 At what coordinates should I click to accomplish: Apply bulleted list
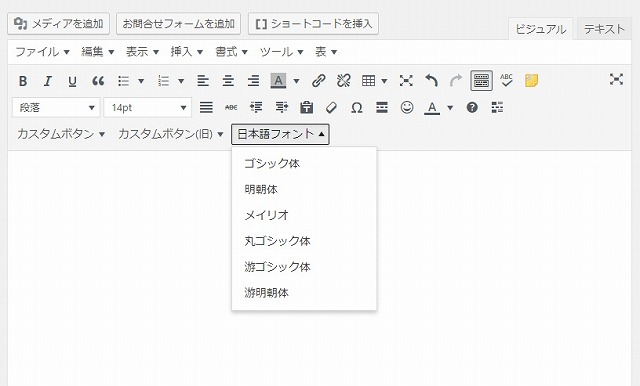coord(123,81)
